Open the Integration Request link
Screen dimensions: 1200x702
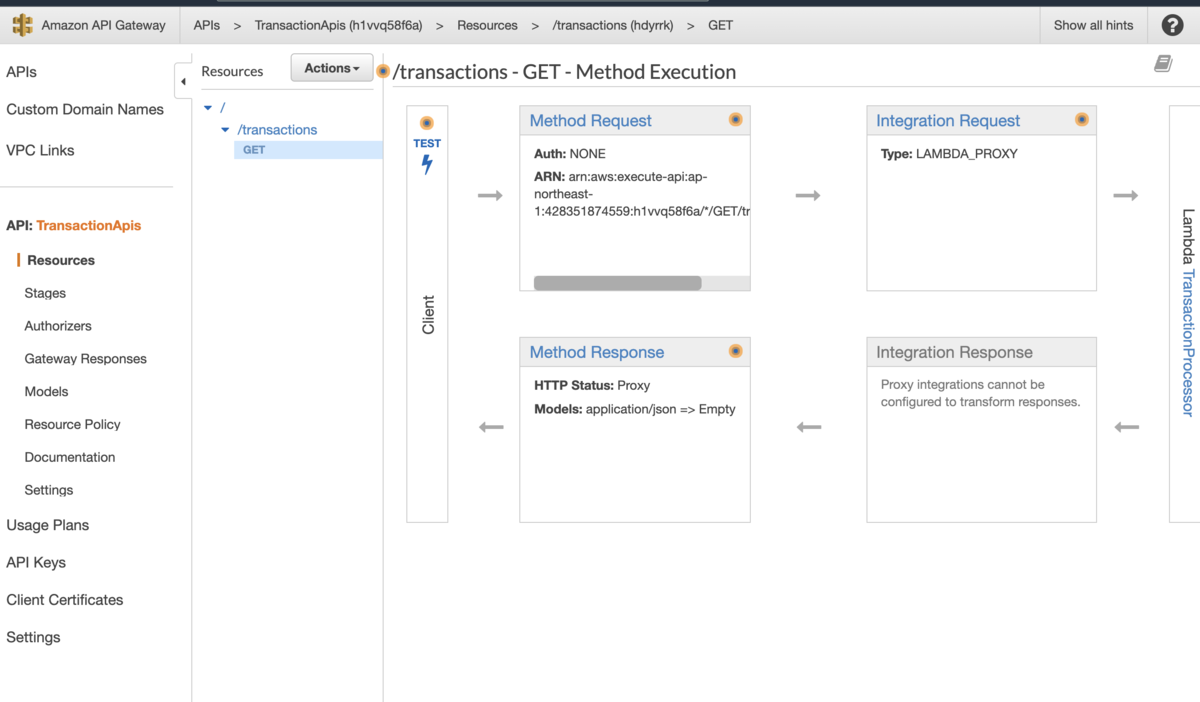(948, 121)
